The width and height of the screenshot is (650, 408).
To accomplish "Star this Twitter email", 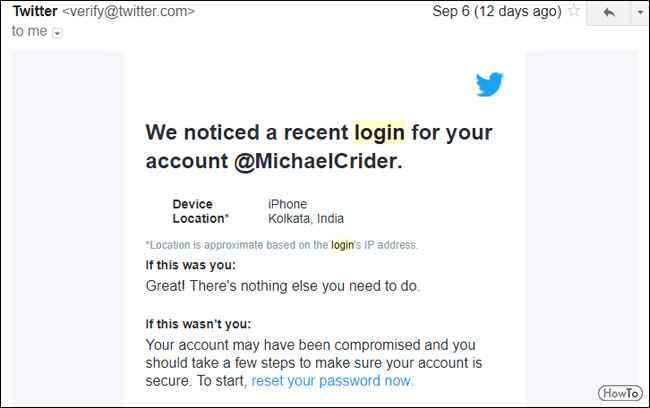I will pos(574,11).
